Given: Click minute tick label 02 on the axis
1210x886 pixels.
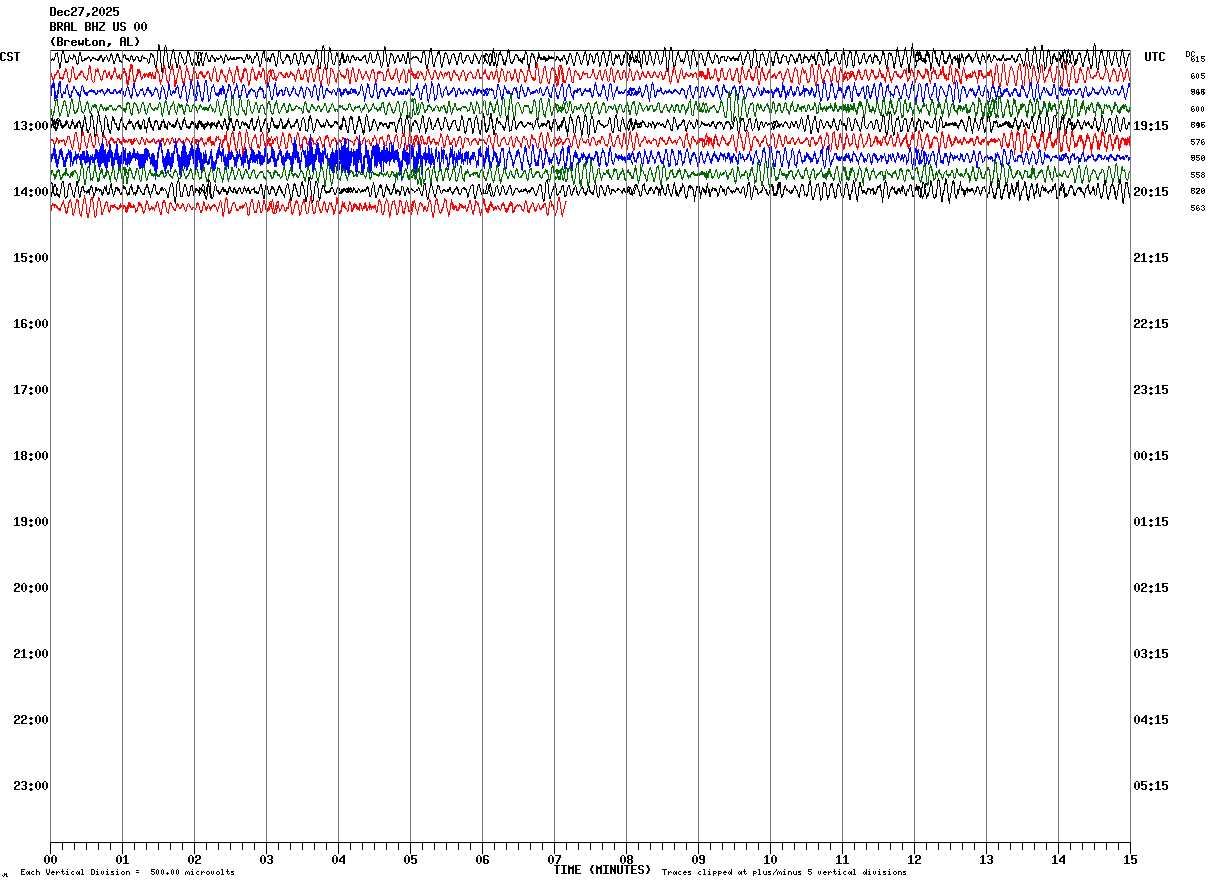Looking at the screenshot, I should [x=194, y=860].
